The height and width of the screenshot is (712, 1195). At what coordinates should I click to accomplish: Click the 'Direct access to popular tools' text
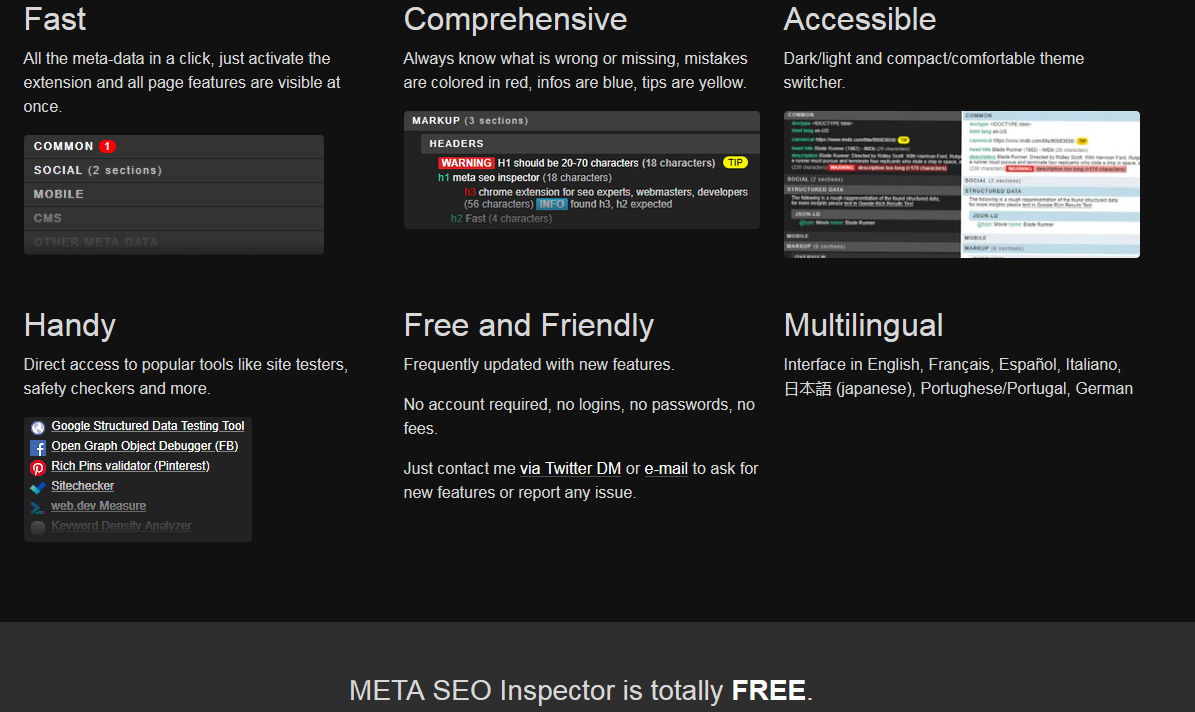click(x=185, y=377)
